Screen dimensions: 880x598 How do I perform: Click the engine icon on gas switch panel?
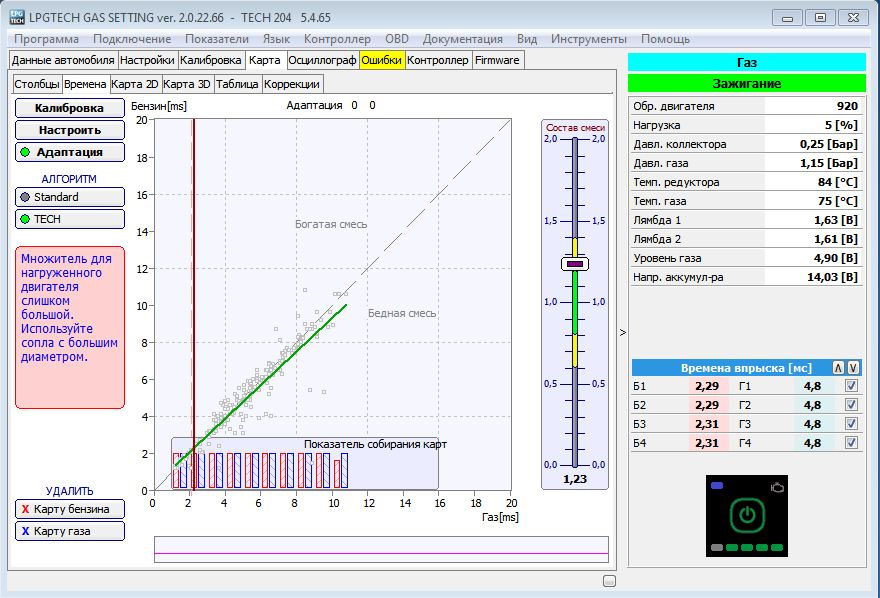click(777, 487)
